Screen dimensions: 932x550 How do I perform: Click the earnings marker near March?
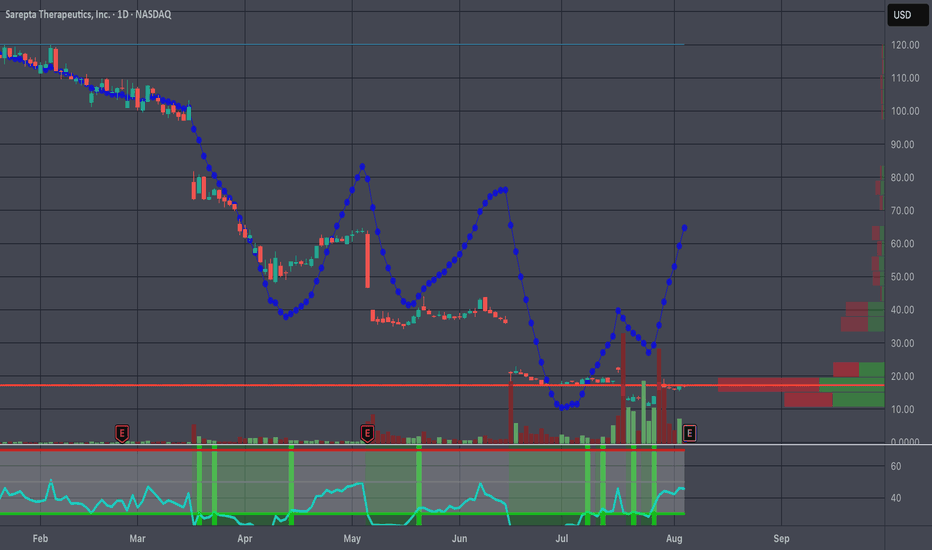[122, 433]
